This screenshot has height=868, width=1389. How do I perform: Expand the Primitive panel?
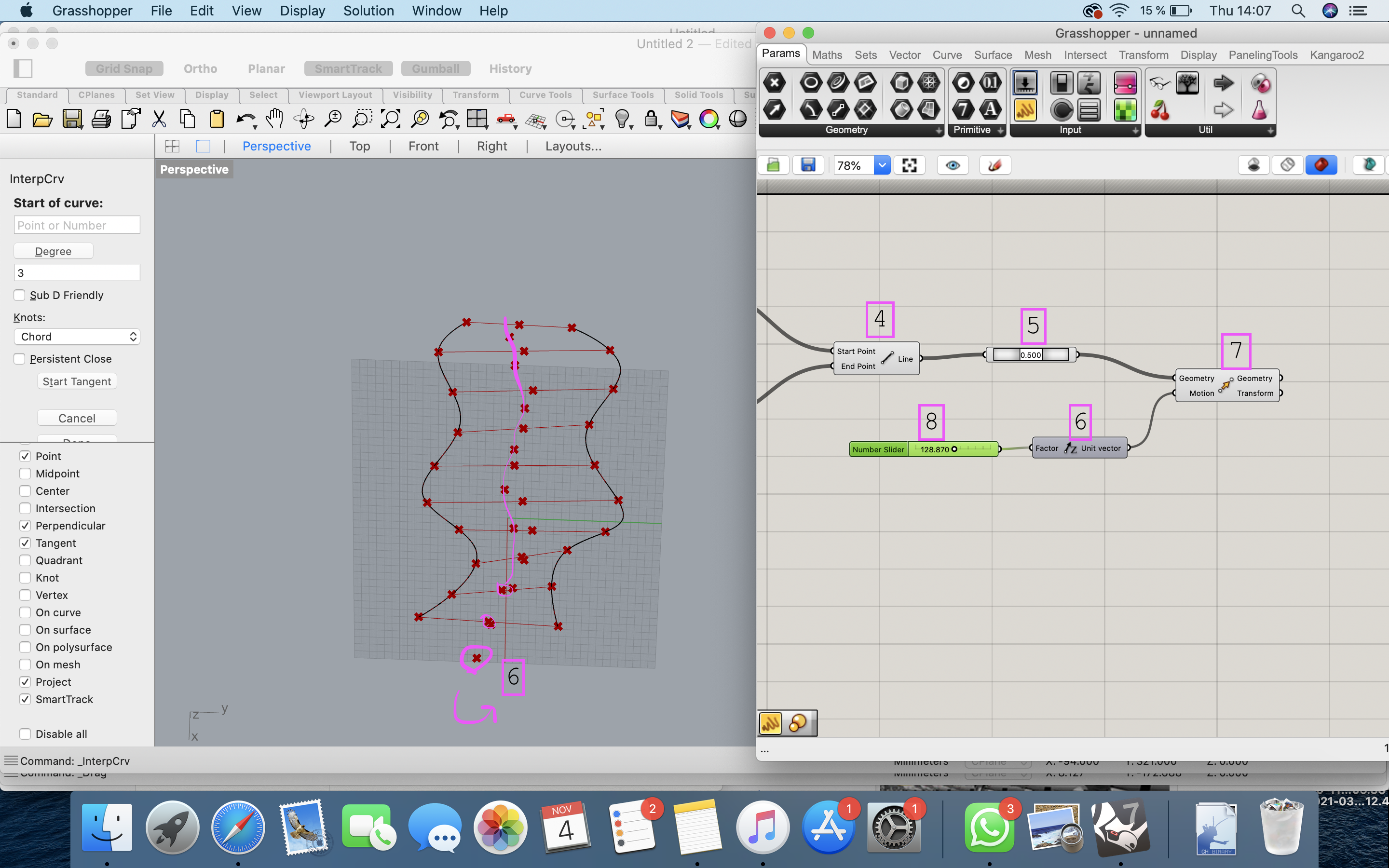point(1001,131)
